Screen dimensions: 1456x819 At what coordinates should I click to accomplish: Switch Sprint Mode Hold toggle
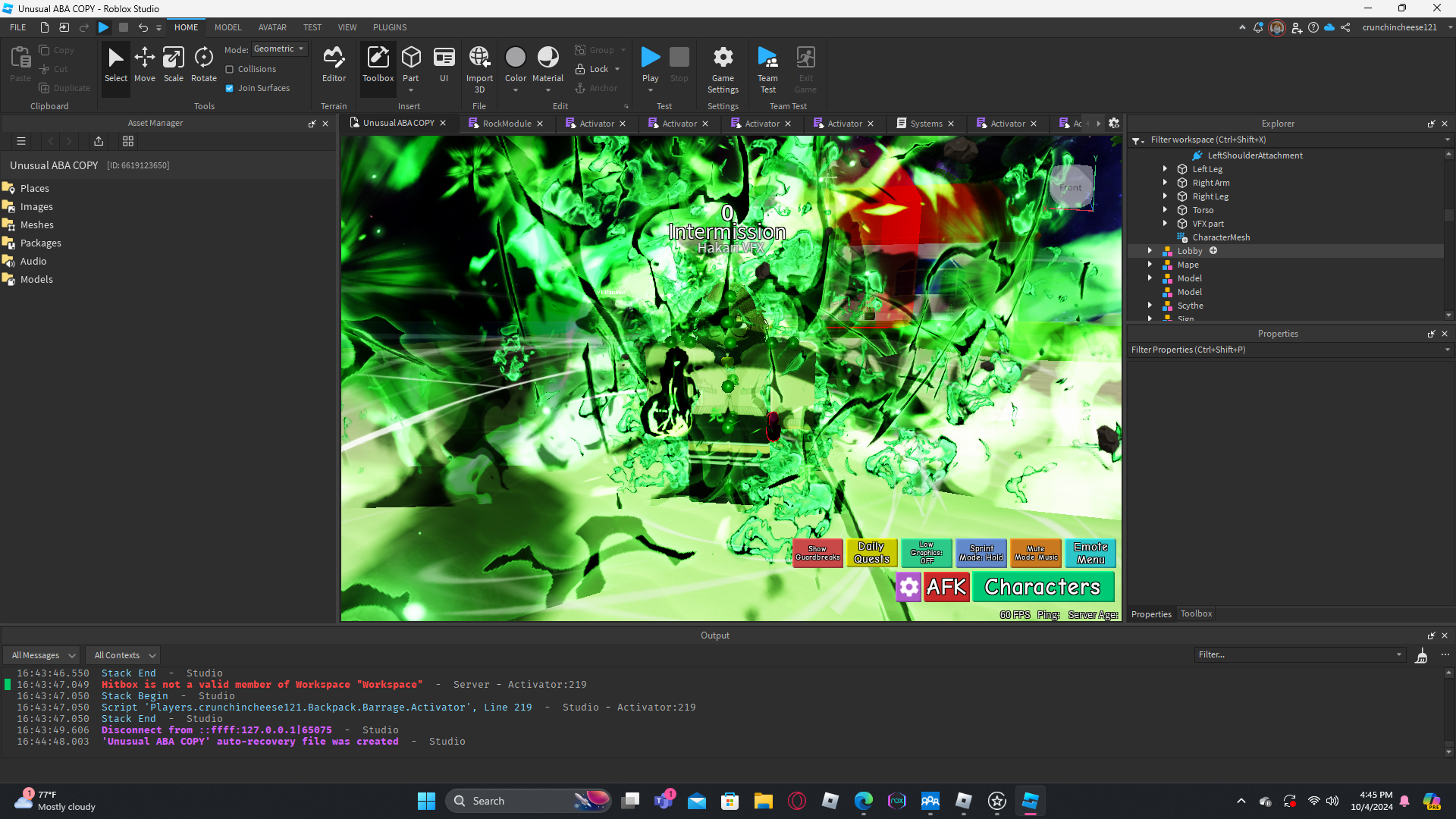click(x=981, y=554)
